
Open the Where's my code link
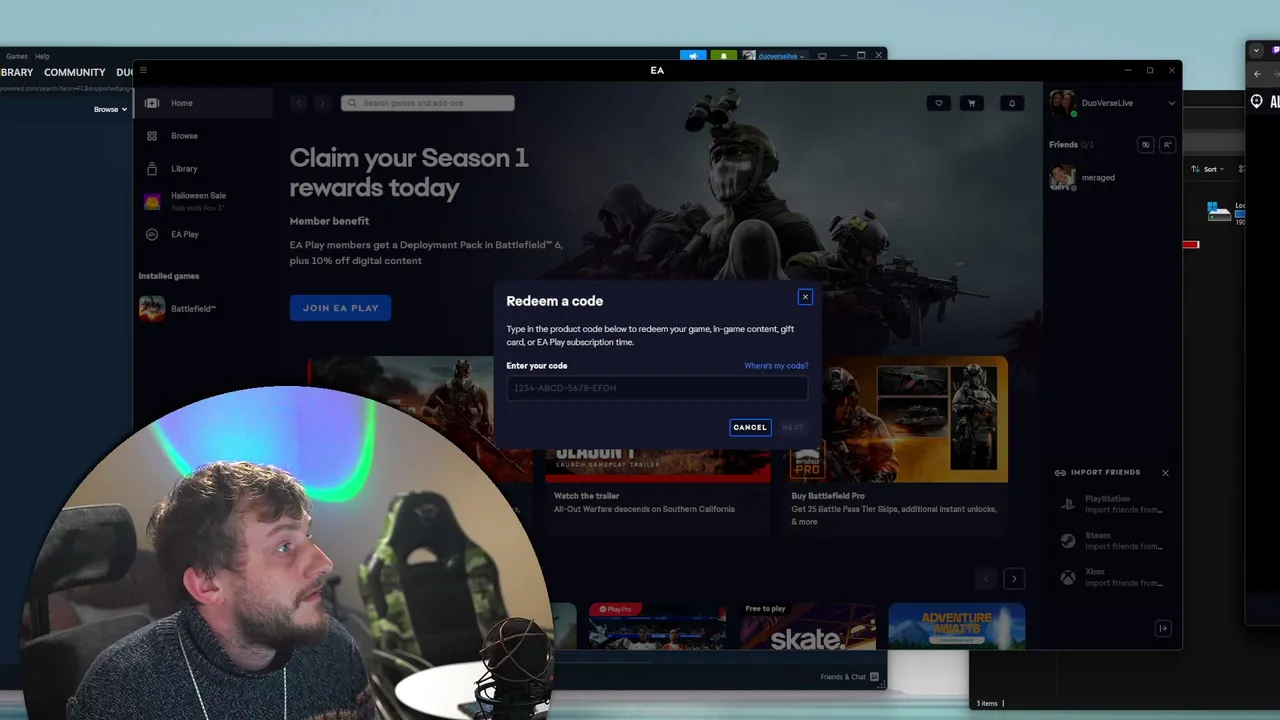[x=776, y=366]
